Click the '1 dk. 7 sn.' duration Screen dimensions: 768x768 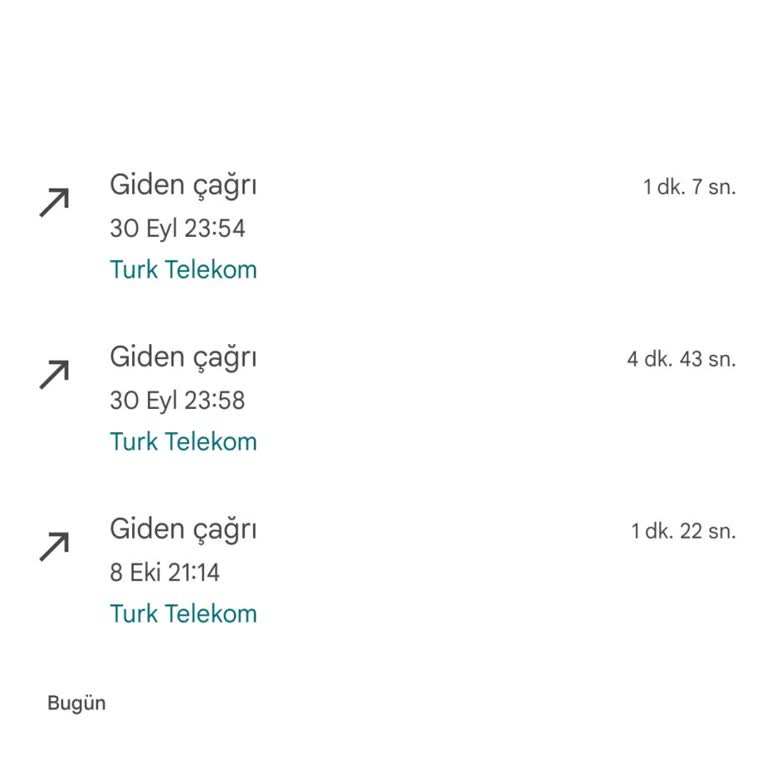coord(689,187)
